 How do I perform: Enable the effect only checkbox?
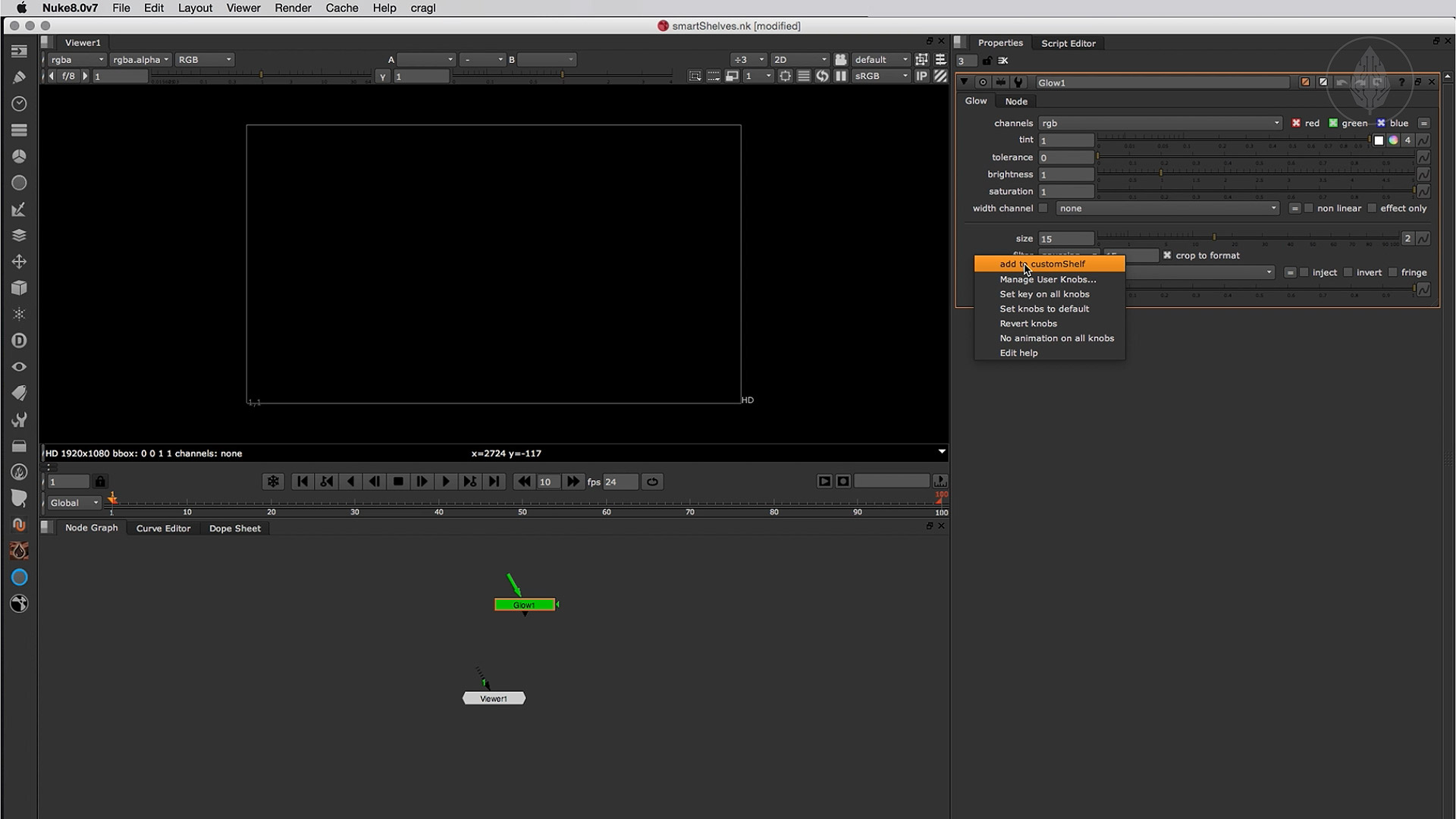[1372, 208]
